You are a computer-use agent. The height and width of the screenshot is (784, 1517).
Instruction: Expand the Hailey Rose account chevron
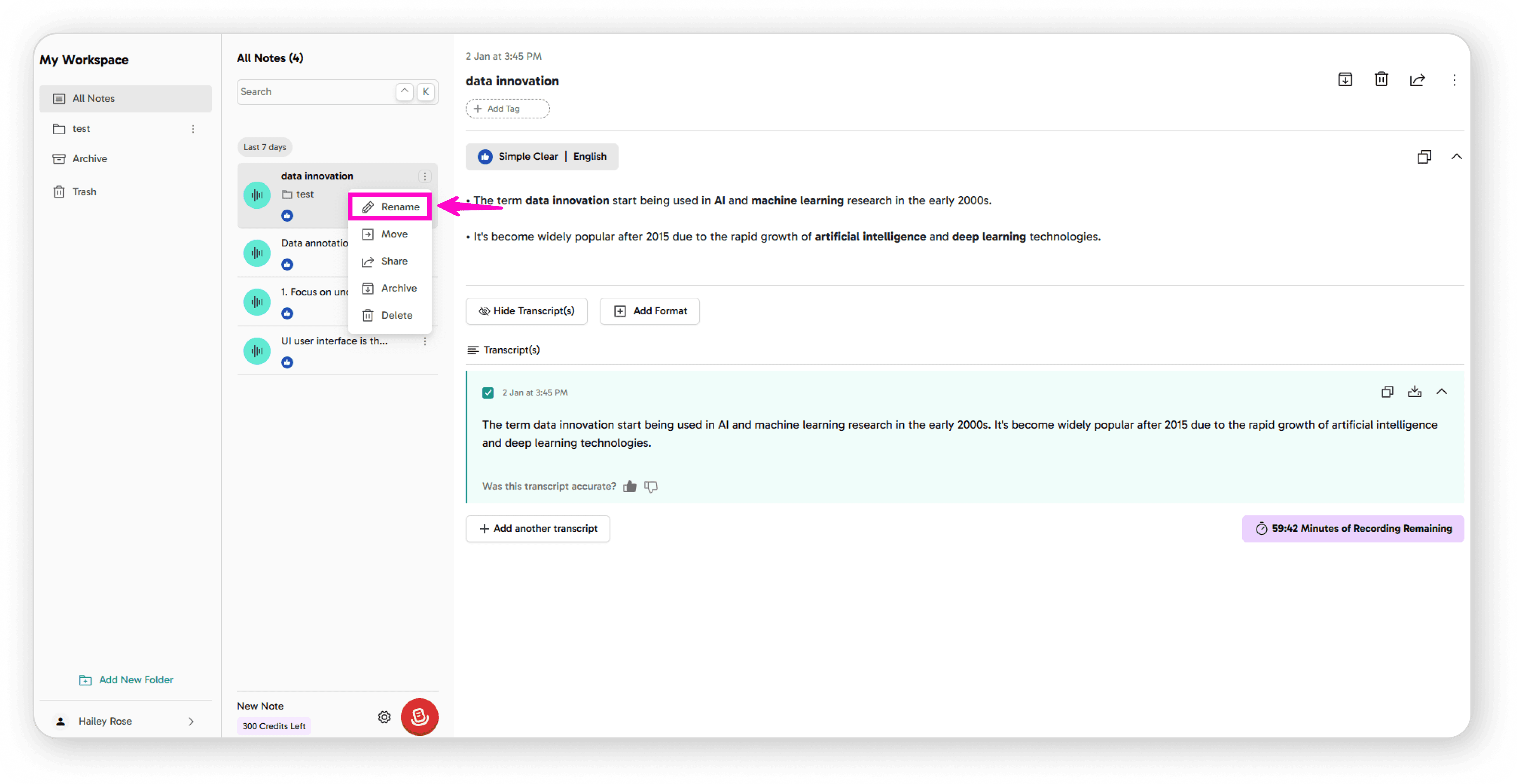[x=191, y=721]
